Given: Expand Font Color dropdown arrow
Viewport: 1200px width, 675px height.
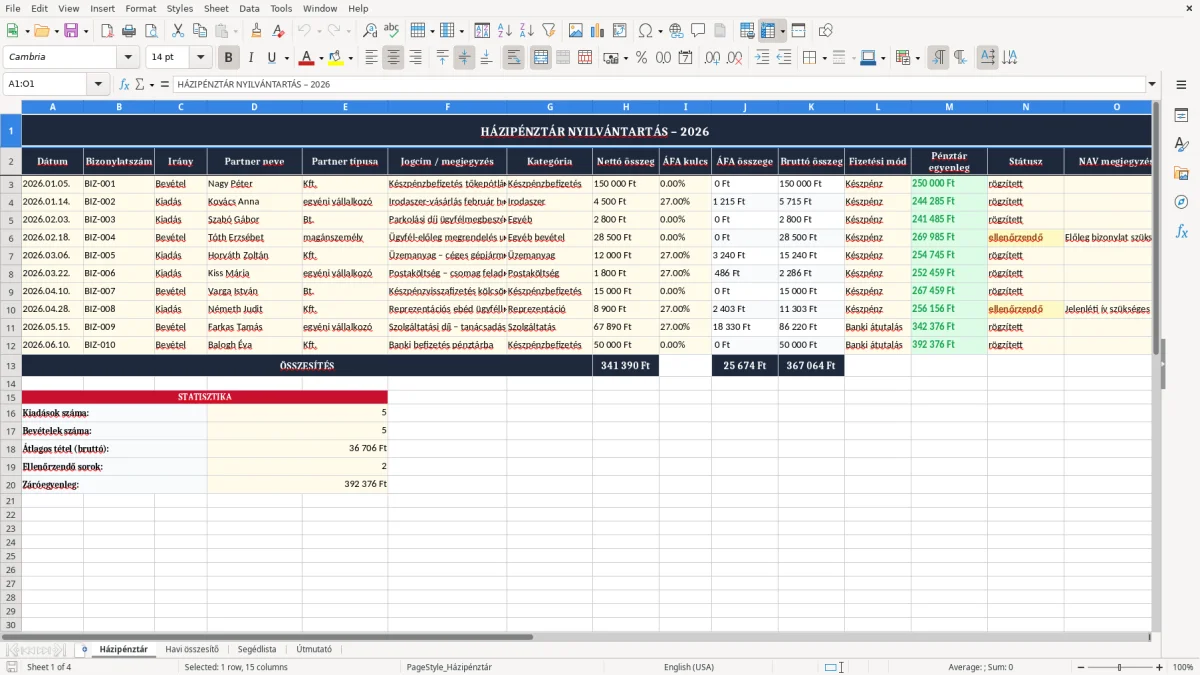Looking at the screenshot, I should coord(321,58).
